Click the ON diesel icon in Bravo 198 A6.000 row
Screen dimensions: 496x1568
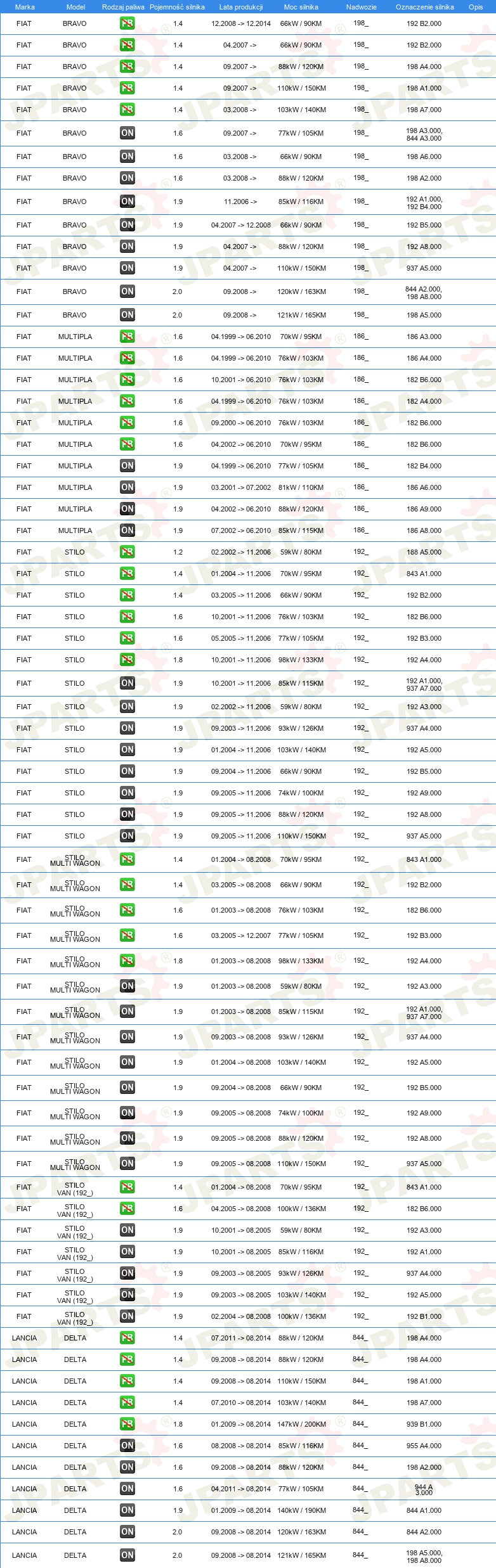(x=127, y=157)
